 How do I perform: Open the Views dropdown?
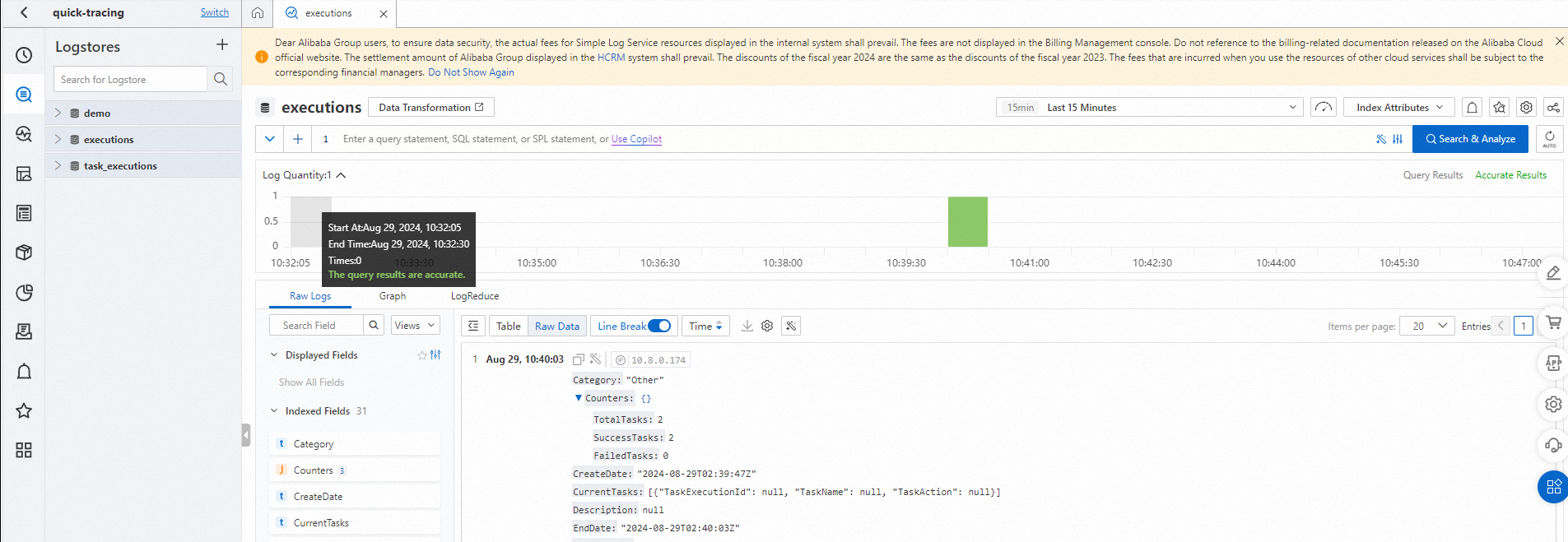coord(416,325)
